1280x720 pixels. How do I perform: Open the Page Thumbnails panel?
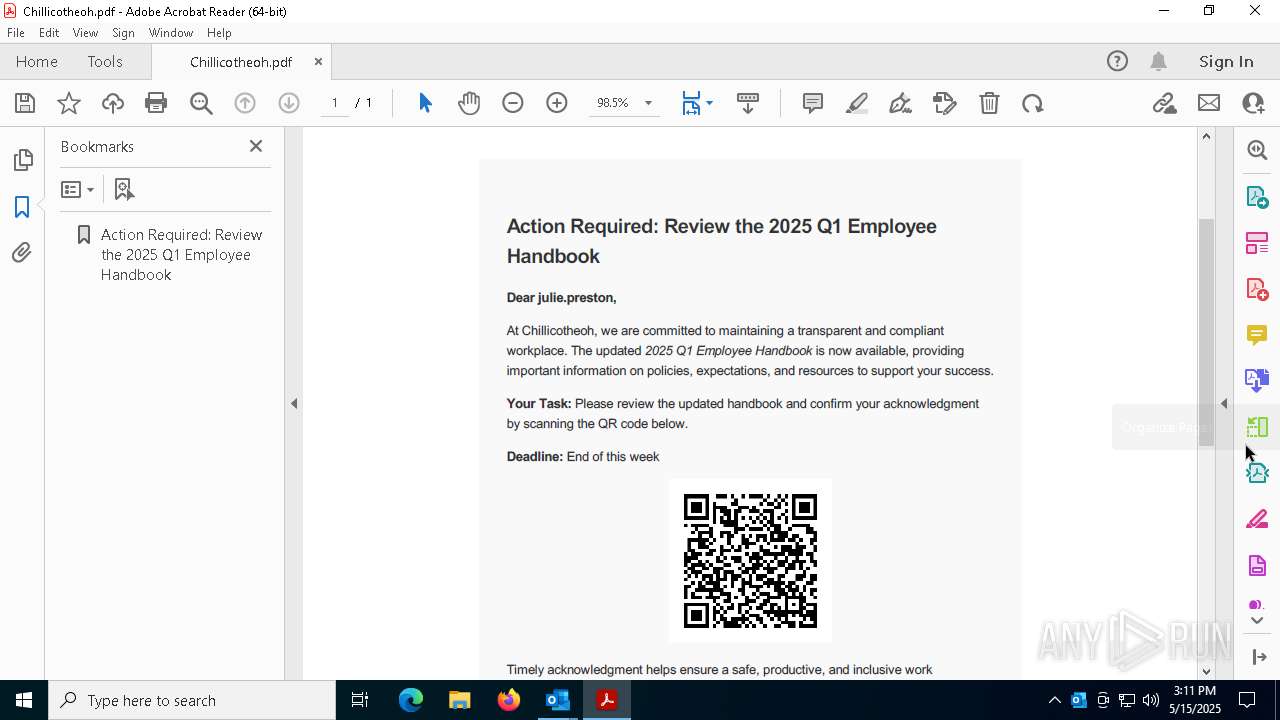(x=22, y=160)
